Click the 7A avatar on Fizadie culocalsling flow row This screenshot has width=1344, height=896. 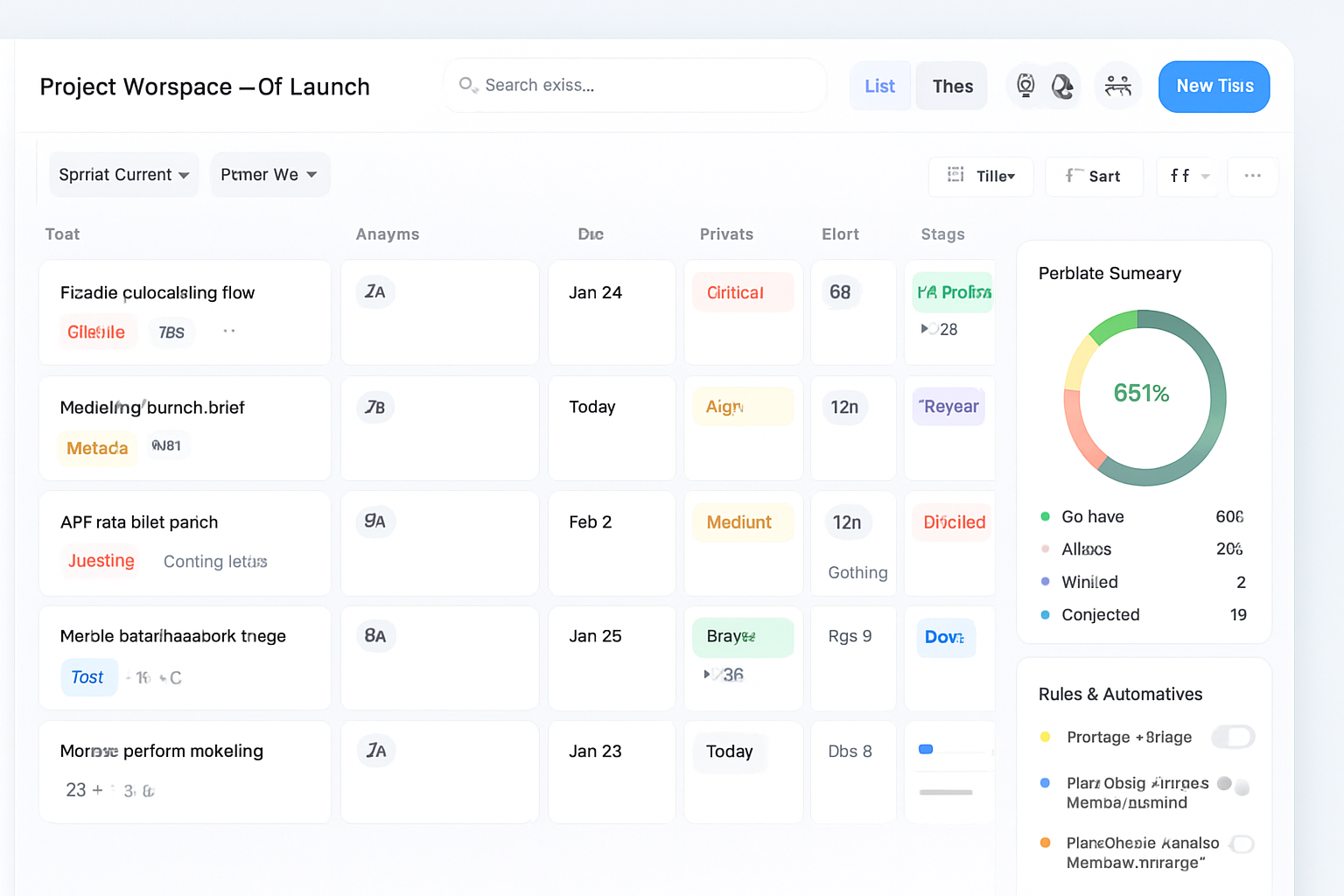pos(375,291)
